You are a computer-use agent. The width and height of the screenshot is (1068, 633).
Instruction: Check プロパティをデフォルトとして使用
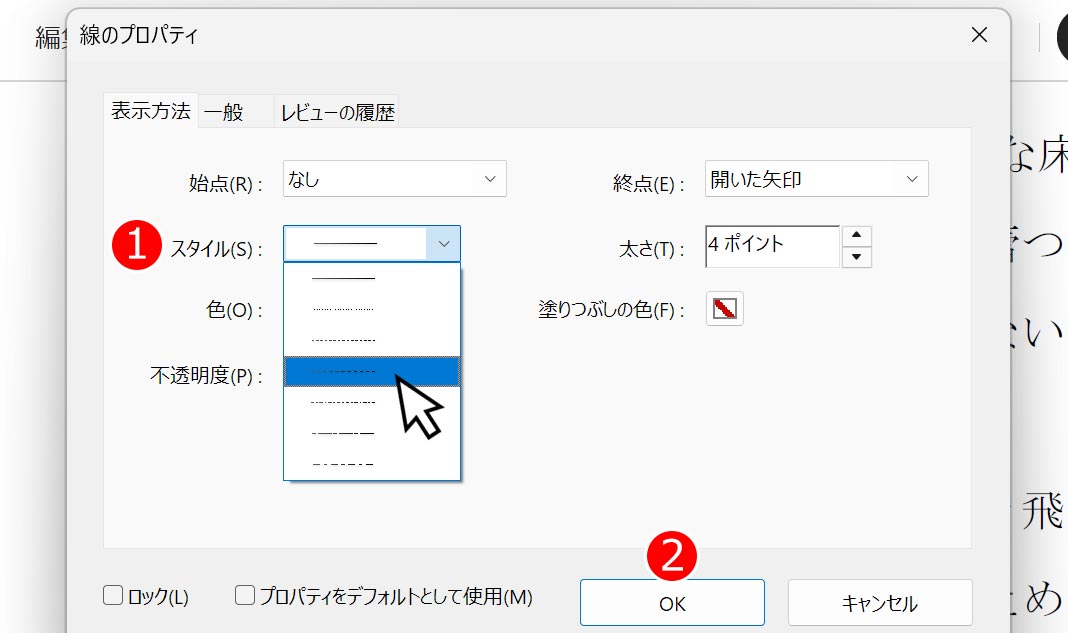(243, 595)
